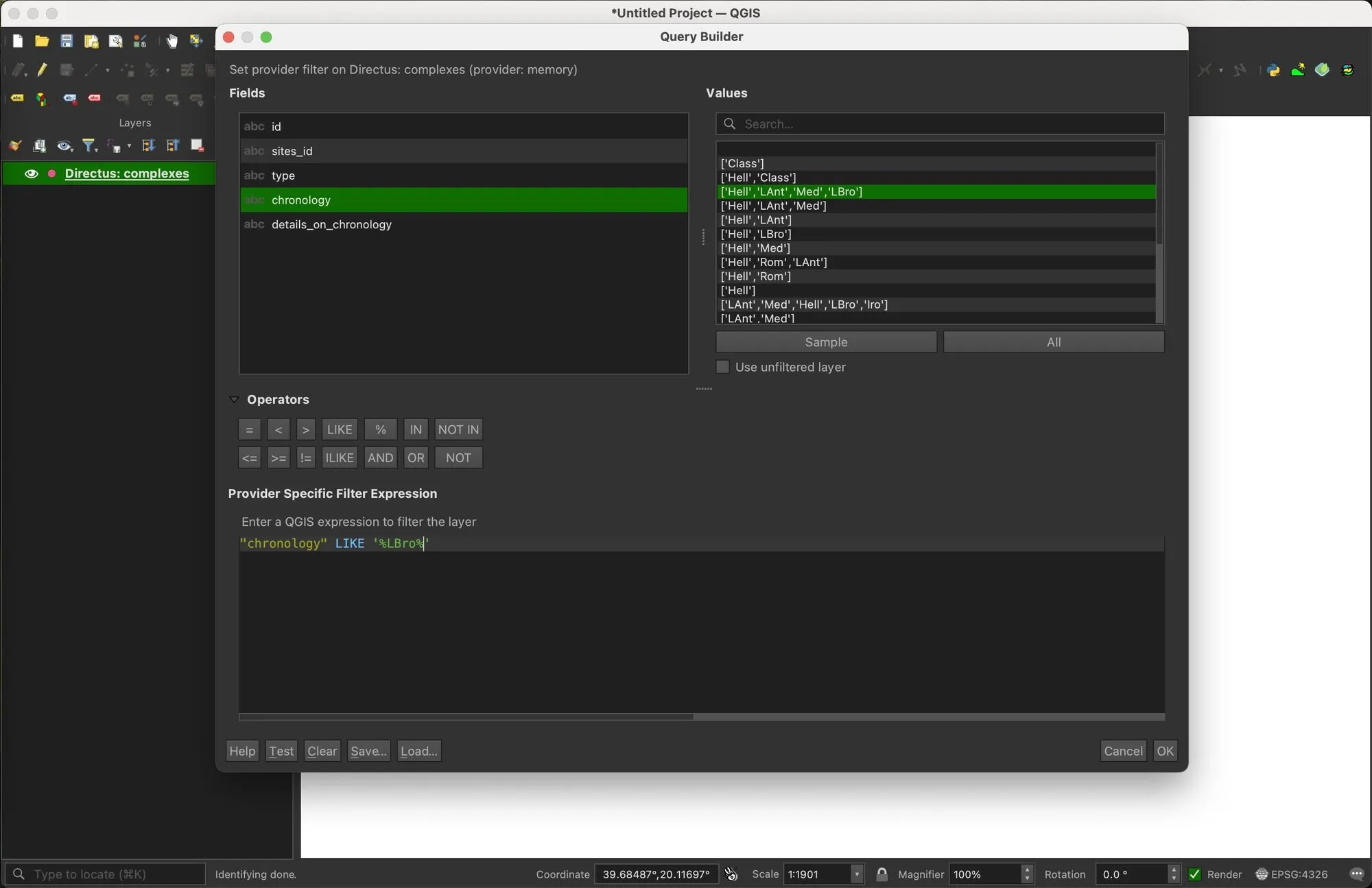Viewport: 1372px width, 888px height.
Task: Remove the selected layer from Layers panel
Action: (x=198, y=145)
